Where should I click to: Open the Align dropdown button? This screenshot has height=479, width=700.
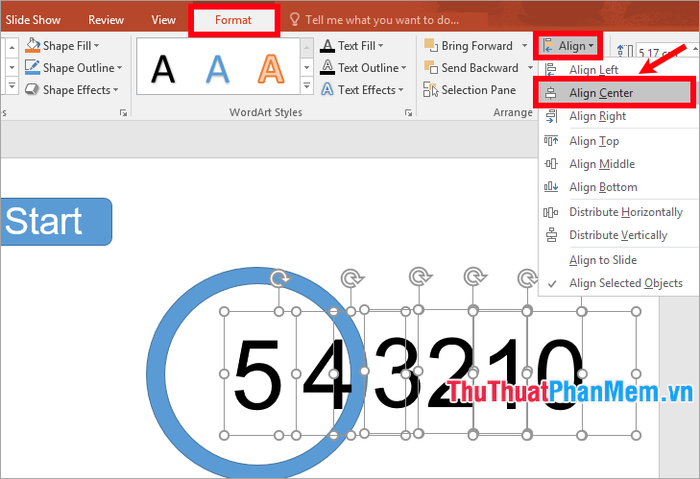(568, 46)
